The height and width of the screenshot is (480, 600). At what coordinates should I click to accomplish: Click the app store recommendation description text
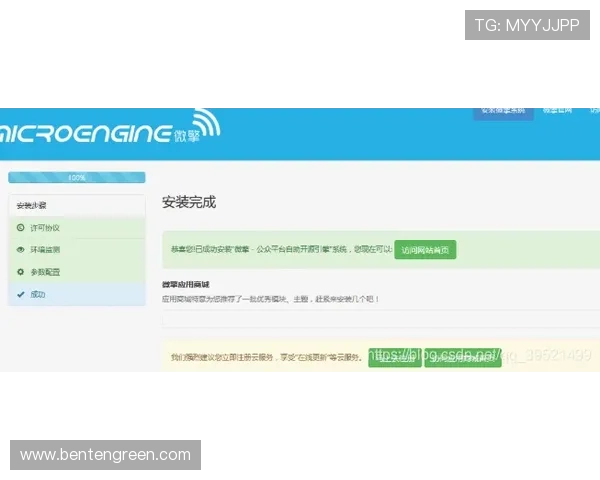click(270, 299)
